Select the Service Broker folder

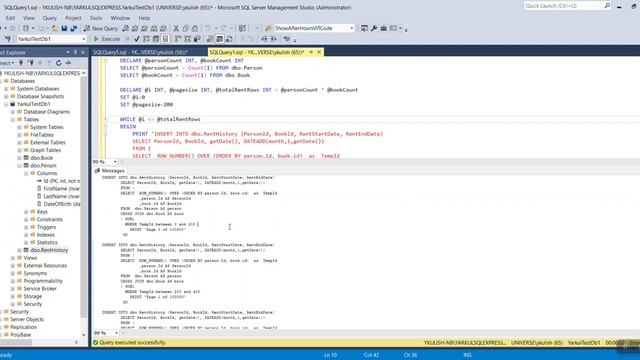click(x=40, y=289)
